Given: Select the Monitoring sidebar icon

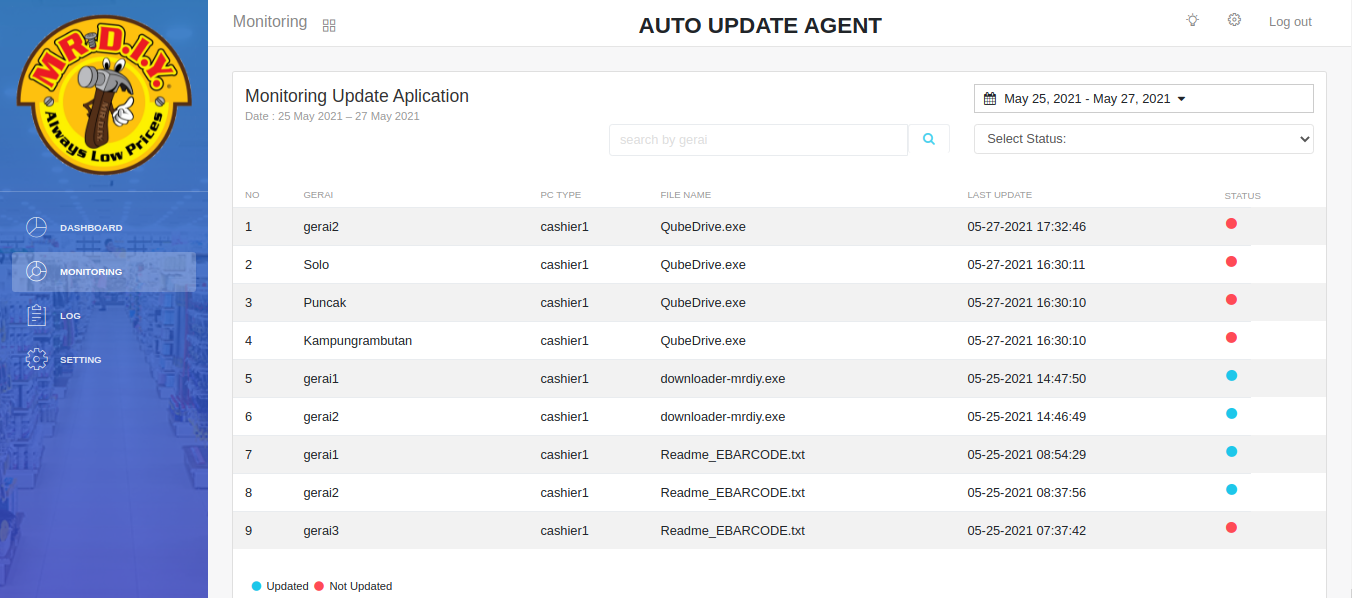Looking at the screenshot, I should point(37,272).
